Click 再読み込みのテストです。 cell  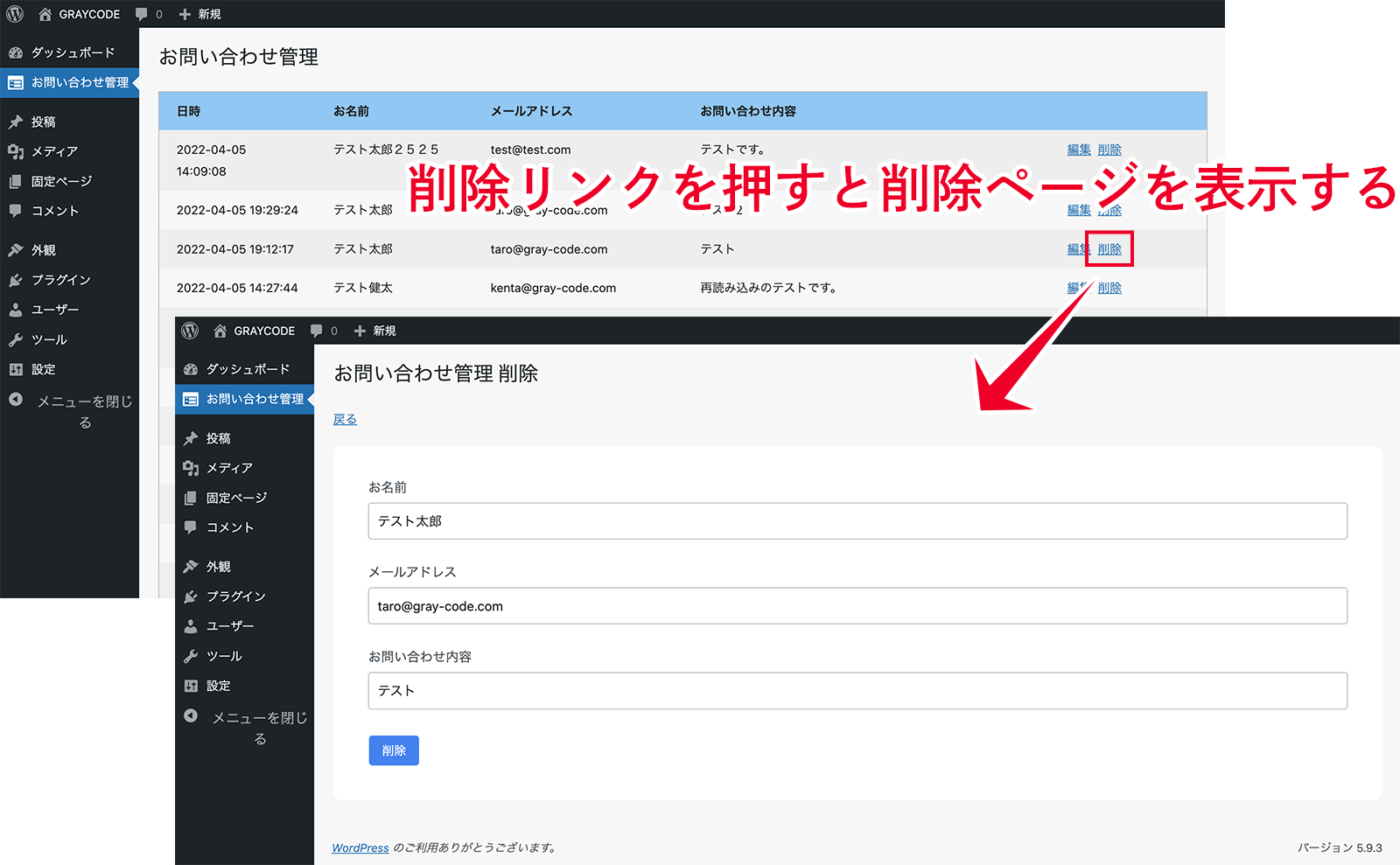pos(768,288)
